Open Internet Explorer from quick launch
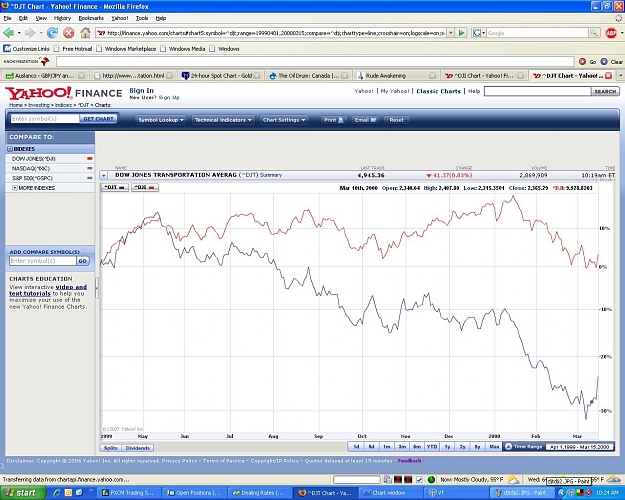Image resolution: width=625 pixels, height=500 pixels. click(57, 493)
